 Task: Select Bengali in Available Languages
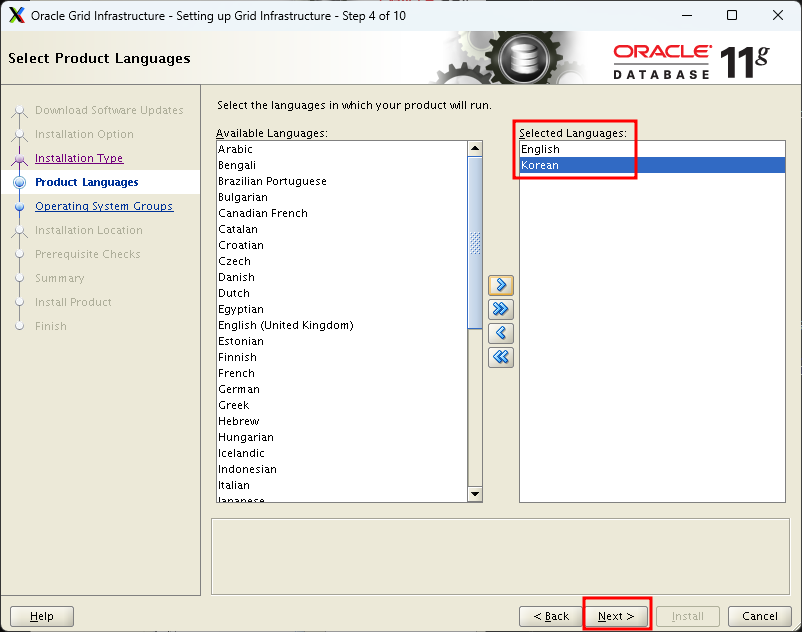tap(342, 165)
